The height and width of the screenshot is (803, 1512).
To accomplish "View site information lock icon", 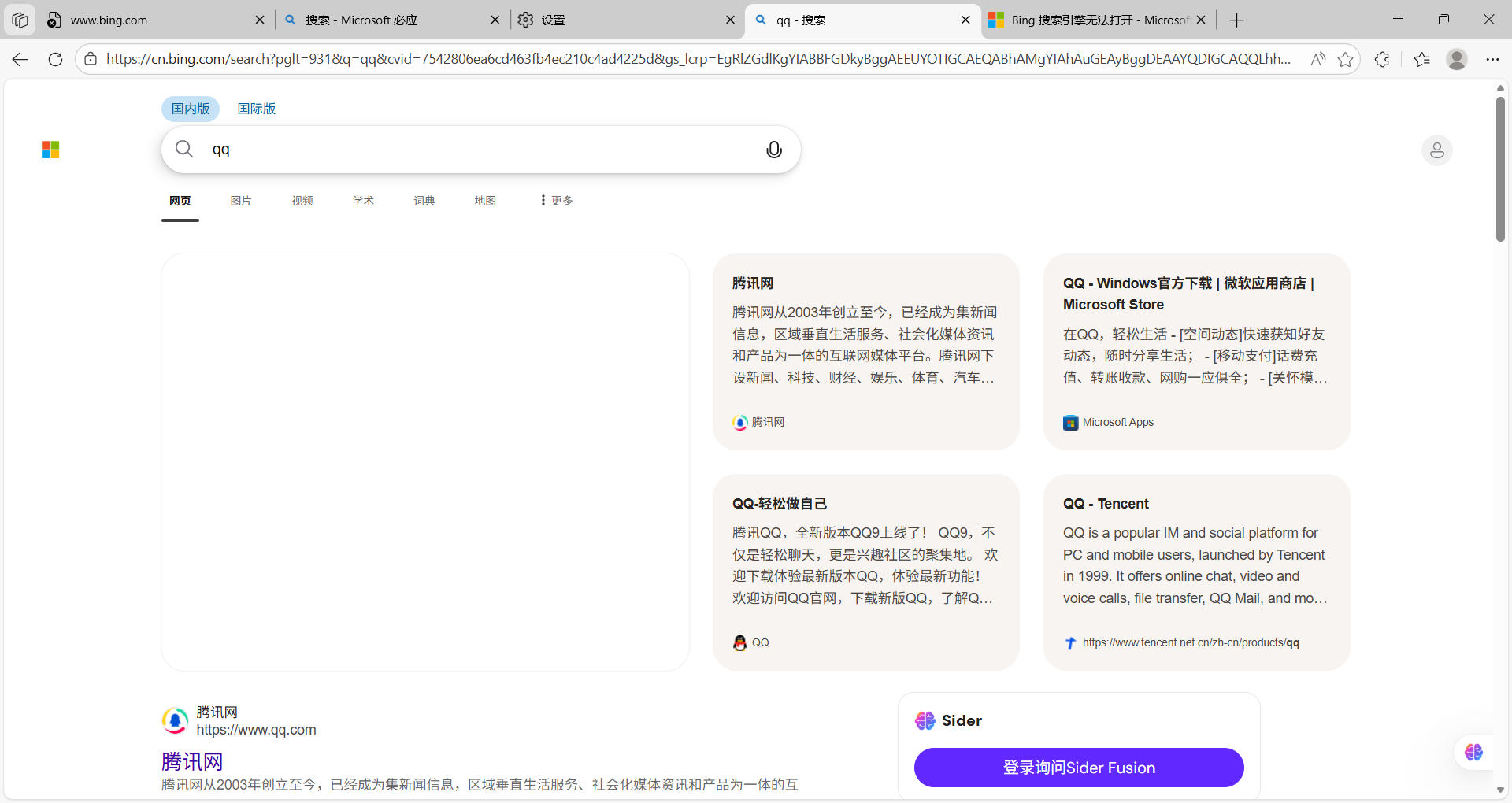I will [91, 59].
